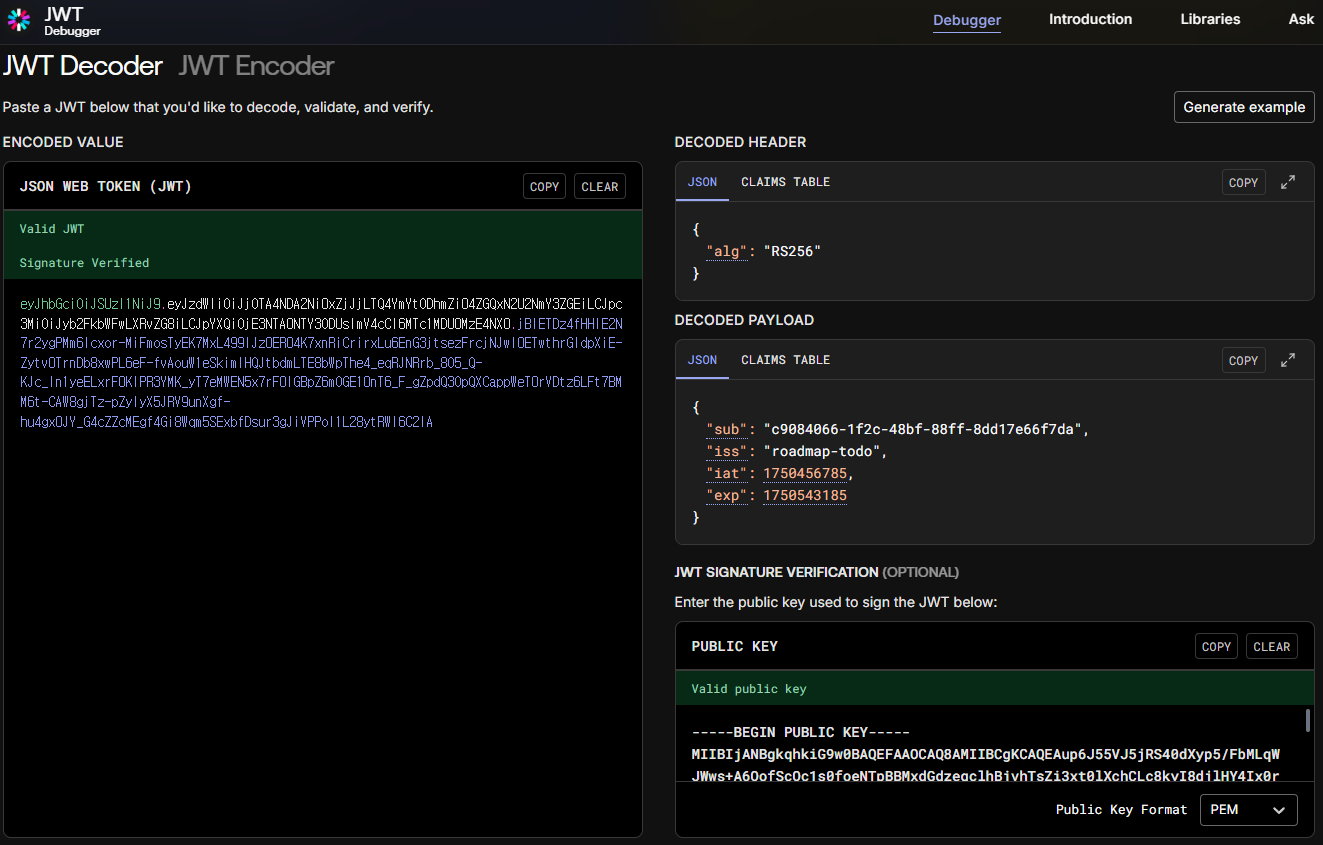Click the ENCODED VALUE heading
This screenshot has width=1323, height=845.
[x=63, y=142]
